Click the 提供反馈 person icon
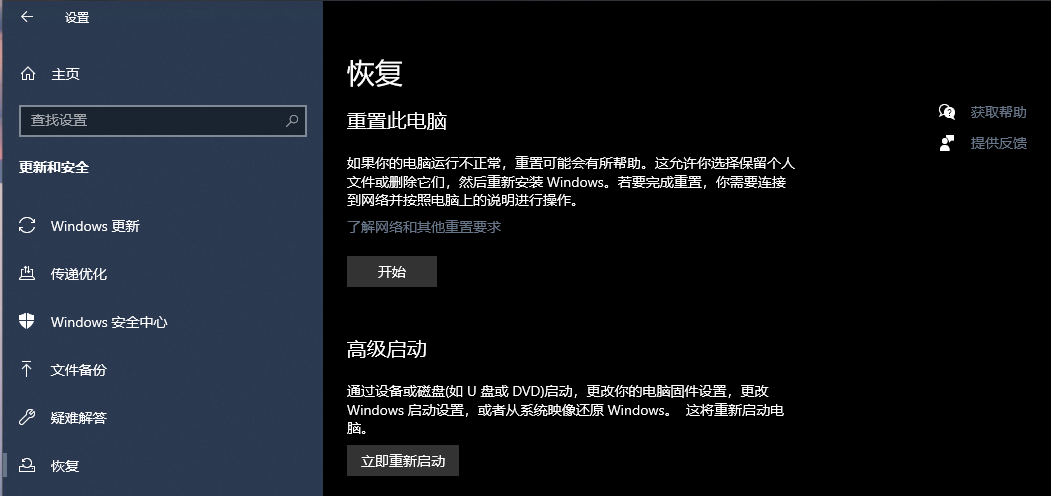 point(946,143)
